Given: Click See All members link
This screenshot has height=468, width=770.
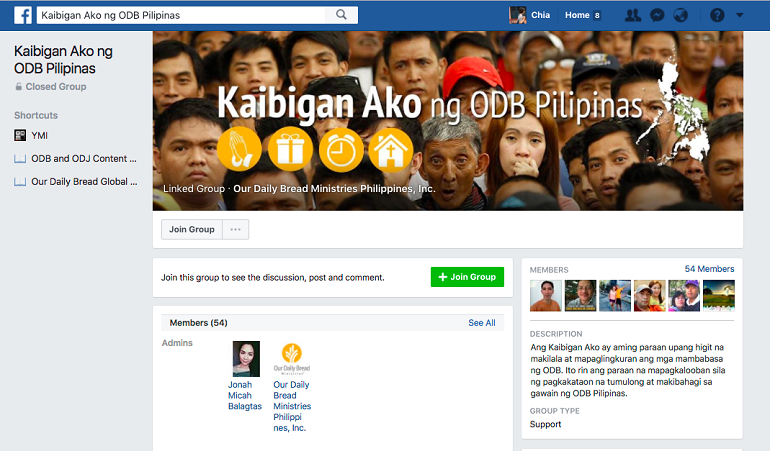Looking at the screenshot, I should coord(482,323).
